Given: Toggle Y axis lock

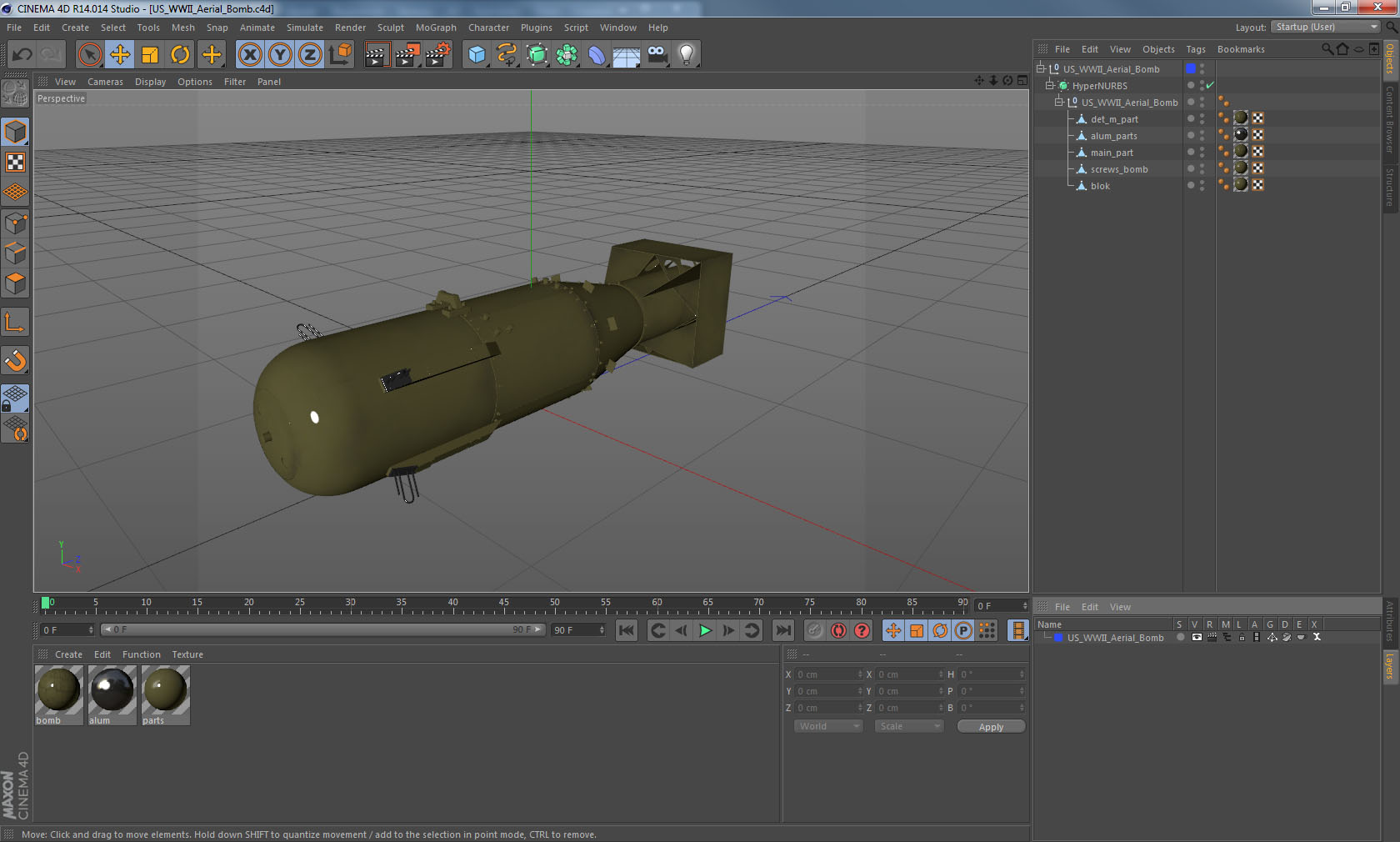Looking at the screenshot, I should click(x=280, y=55).
